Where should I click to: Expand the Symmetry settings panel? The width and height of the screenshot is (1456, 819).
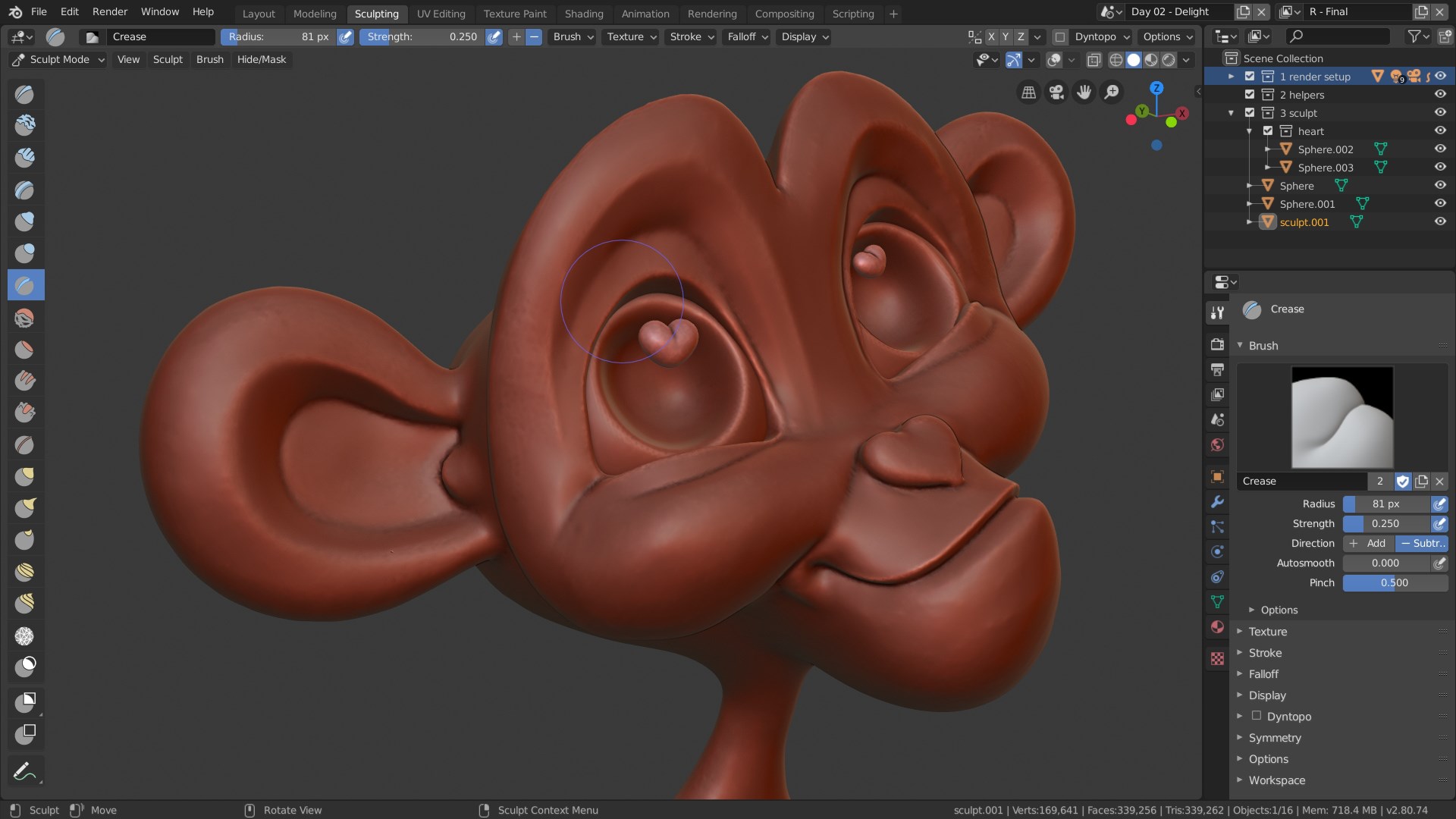(x=1275, y=737)
